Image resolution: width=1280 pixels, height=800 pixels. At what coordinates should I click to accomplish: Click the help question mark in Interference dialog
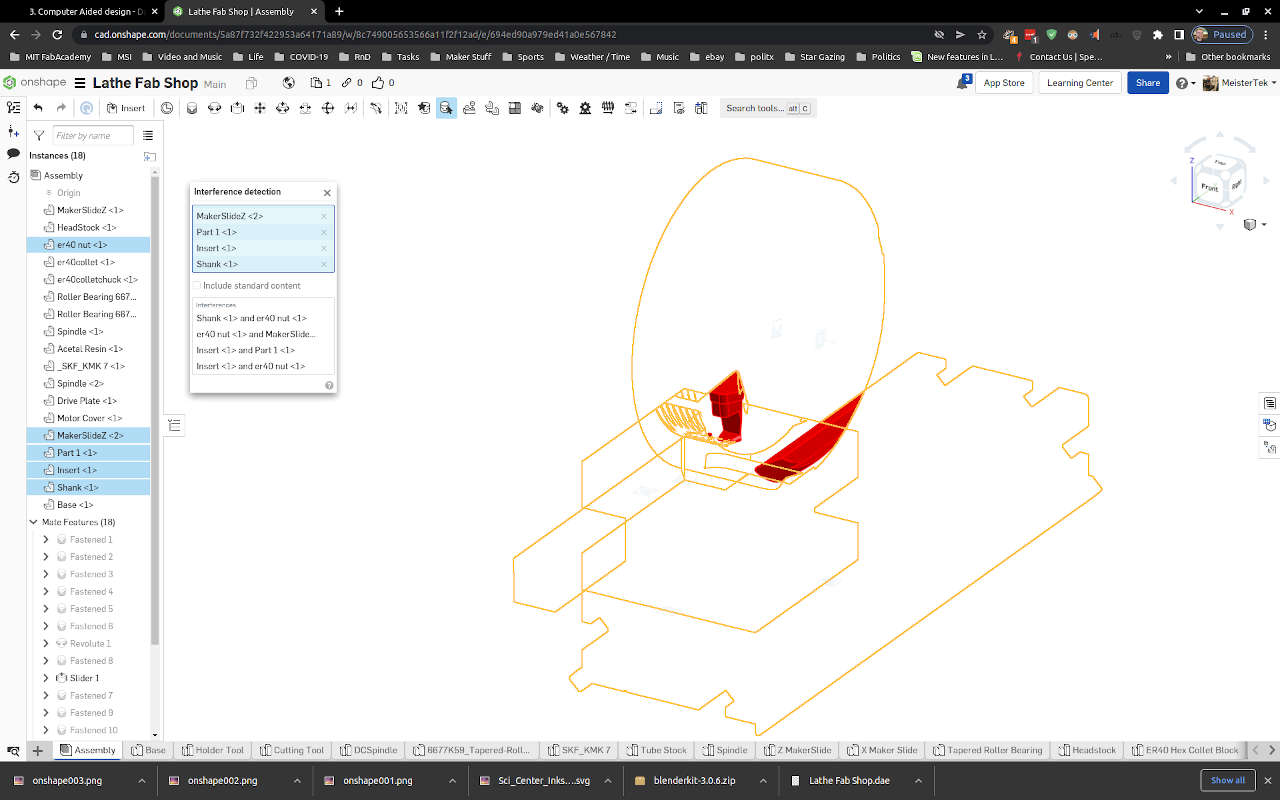pos(328,385)
